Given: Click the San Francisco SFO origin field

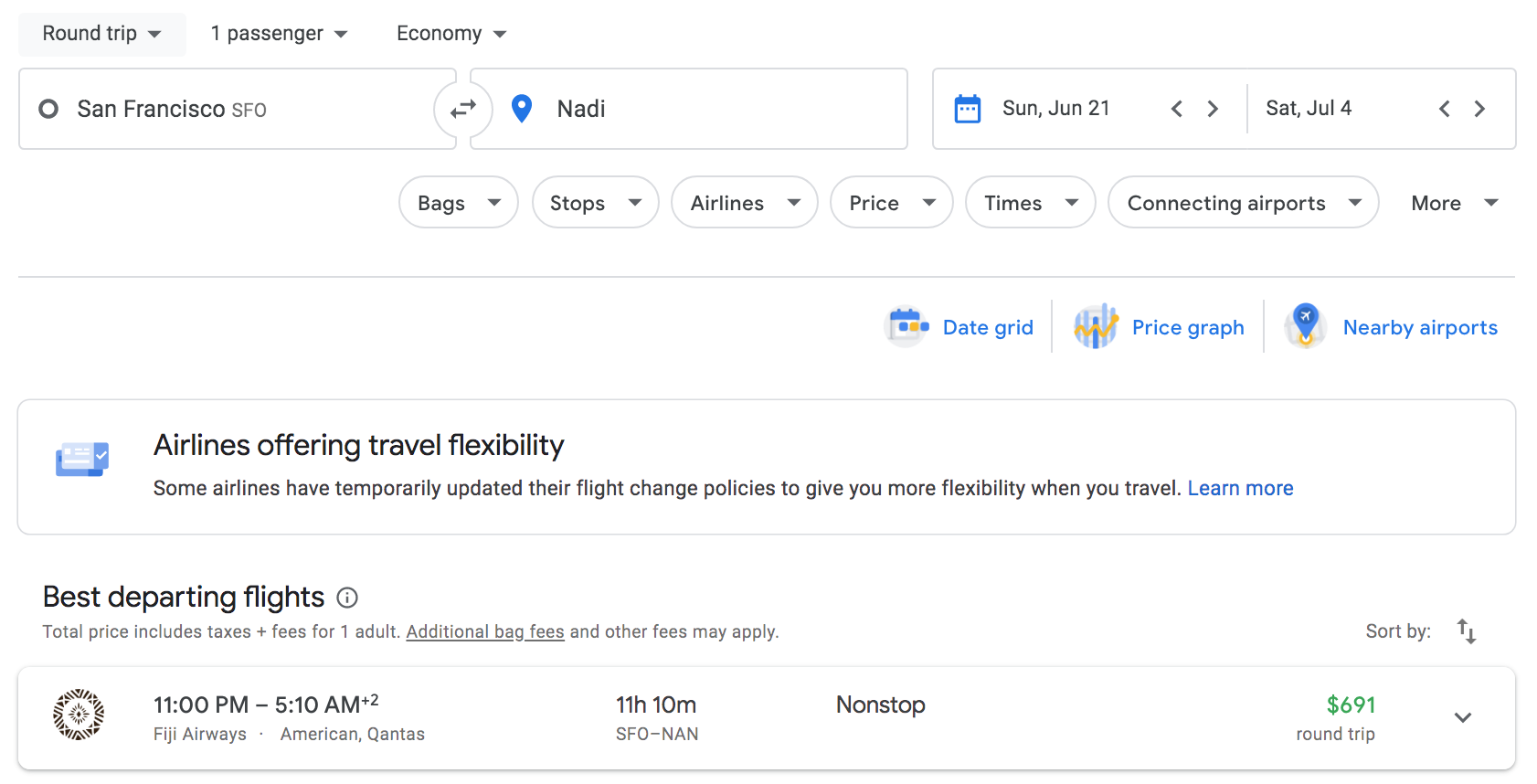Looking at the screenshot, I should 237,109.
